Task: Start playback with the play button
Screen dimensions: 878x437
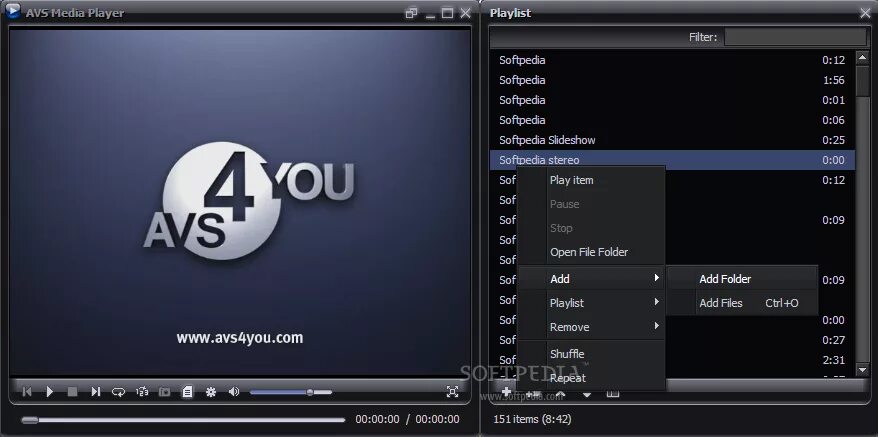Action: 49,392
